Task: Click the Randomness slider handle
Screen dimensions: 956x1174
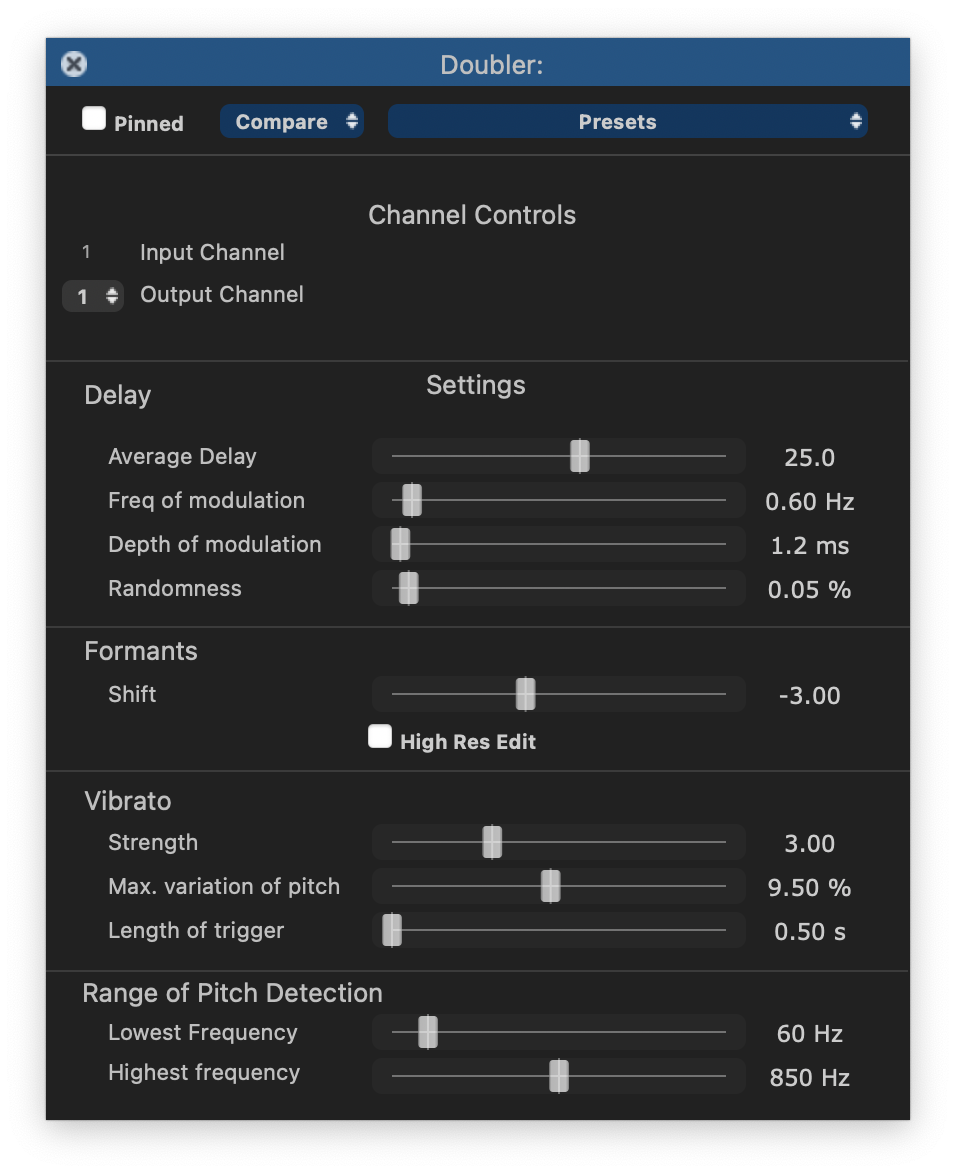Action: pos(408,588)
